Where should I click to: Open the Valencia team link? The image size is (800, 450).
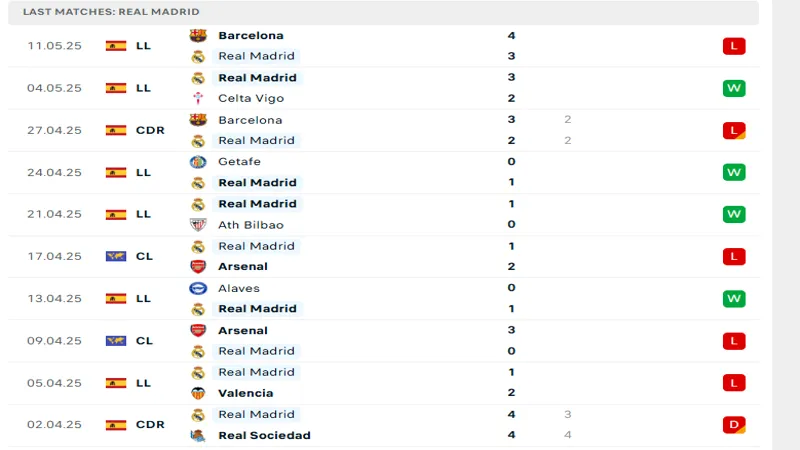tap(245, 393)
